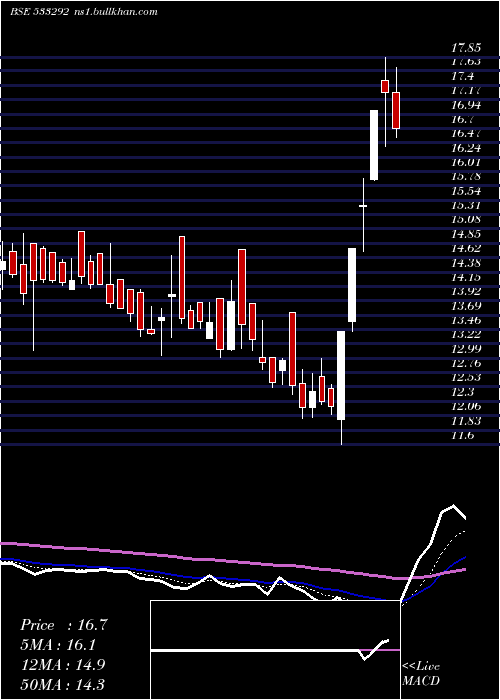Click the 12.99 price axis label
The height and width of the screenshot is (700, 500).
(x=466, y=349)
